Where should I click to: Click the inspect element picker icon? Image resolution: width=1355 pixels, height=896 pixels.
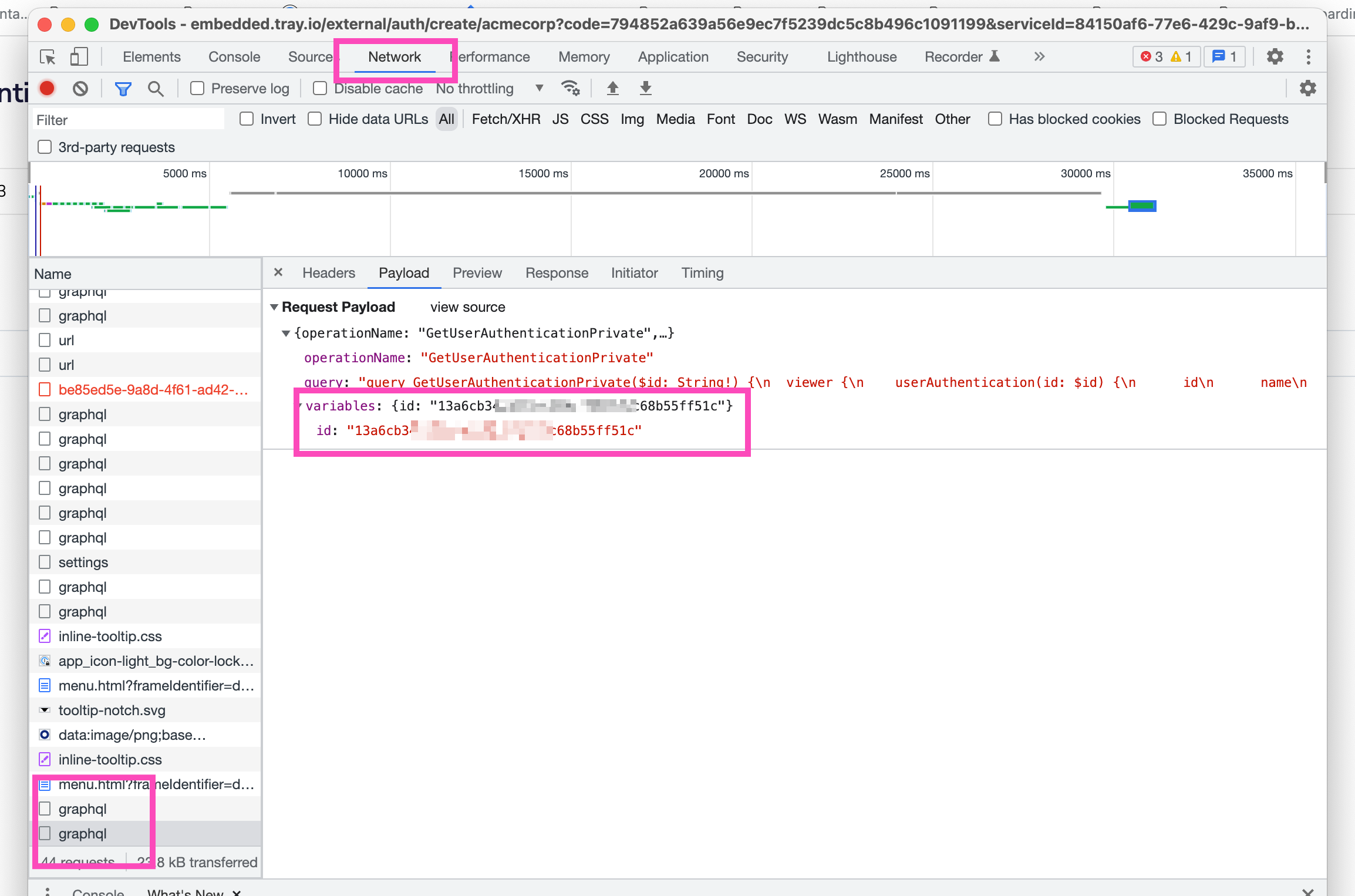(x=48, y=57)
